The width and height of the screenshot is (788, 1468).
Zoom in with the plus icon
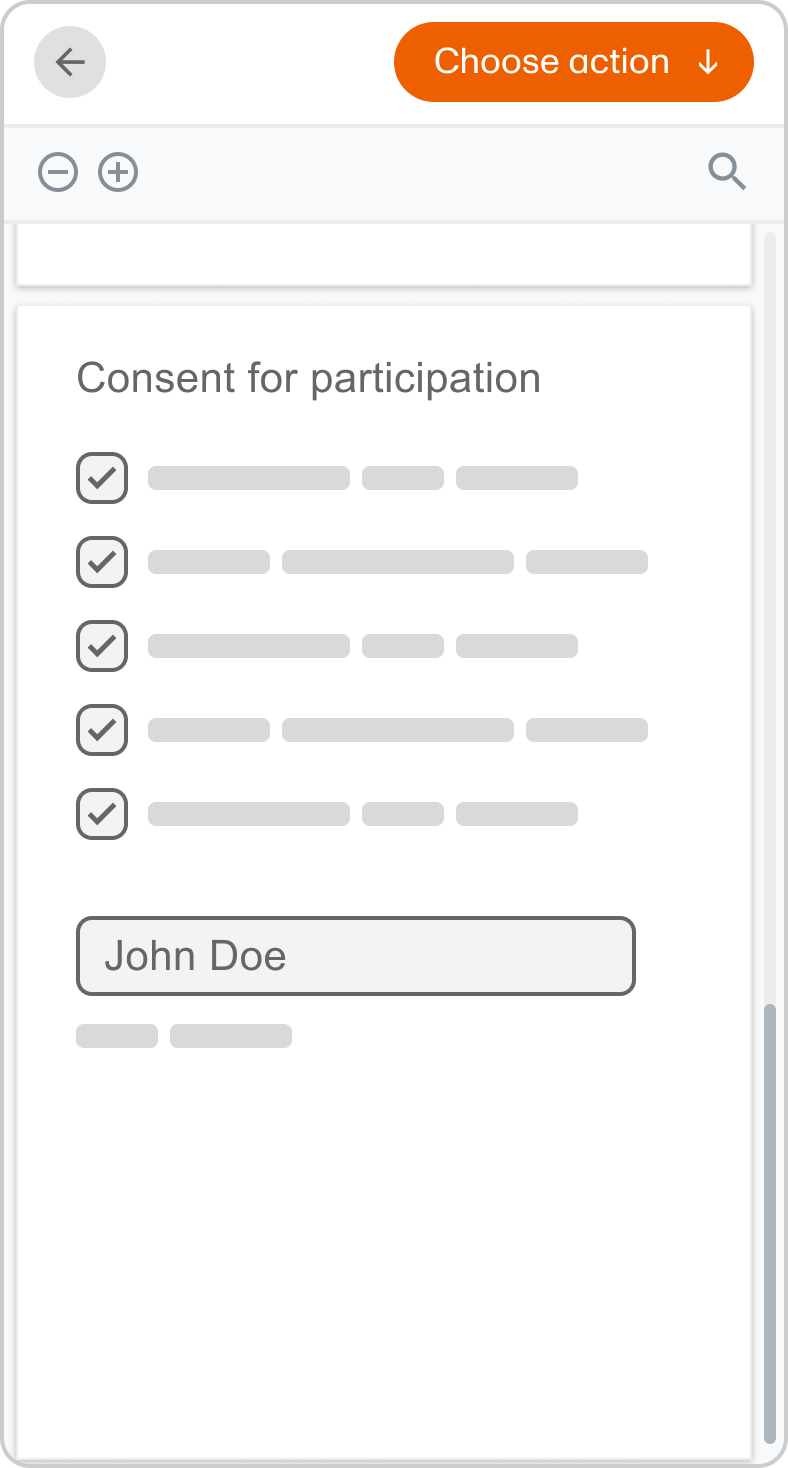[118, 172]
